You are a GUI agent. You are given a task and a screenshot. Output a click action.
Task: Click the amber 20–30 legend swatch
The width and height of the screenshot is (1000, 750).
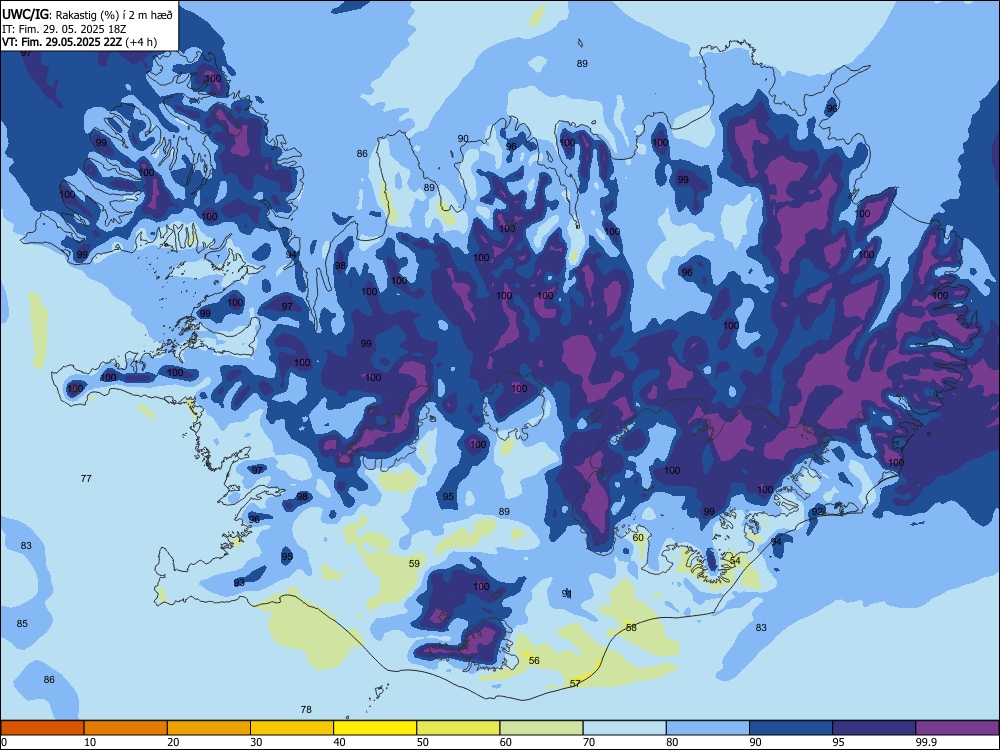tap(209, 728)
